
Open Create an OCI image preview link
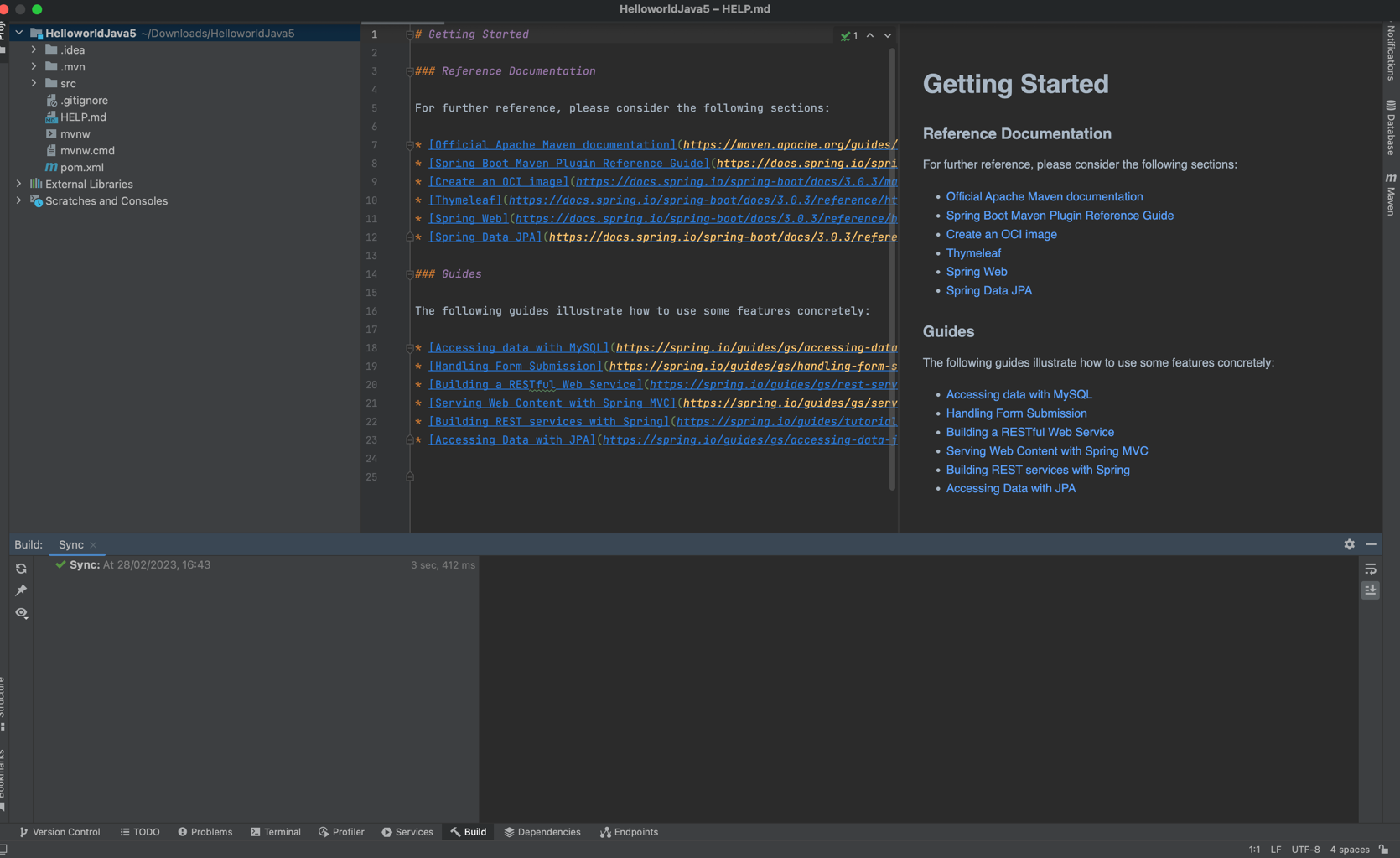tap(1001, 234)
